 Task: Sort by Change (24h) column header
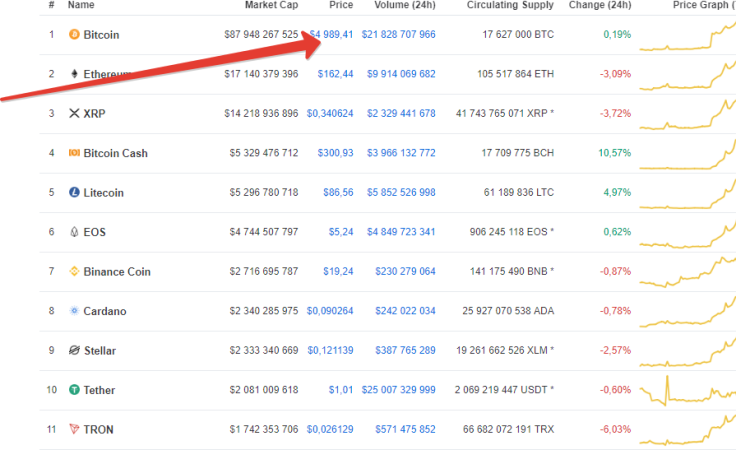pos(600,5)
